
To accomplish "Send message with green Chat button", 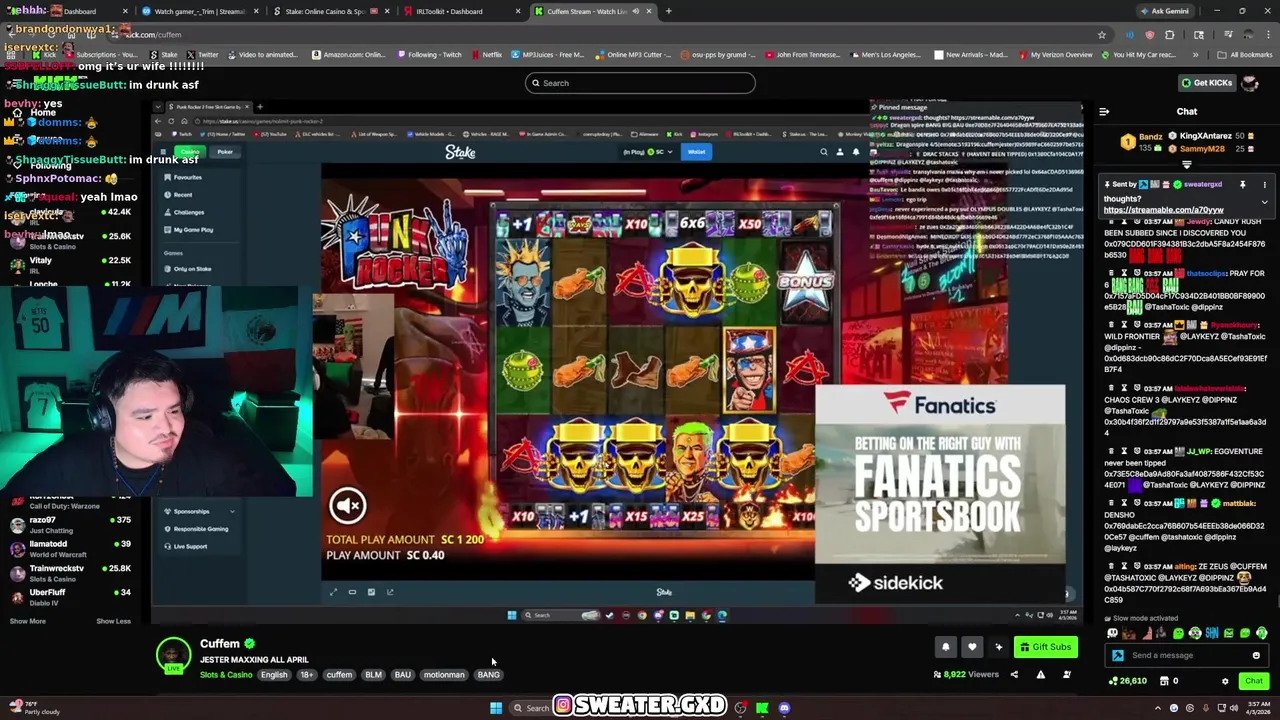I will click(1254, 681).
